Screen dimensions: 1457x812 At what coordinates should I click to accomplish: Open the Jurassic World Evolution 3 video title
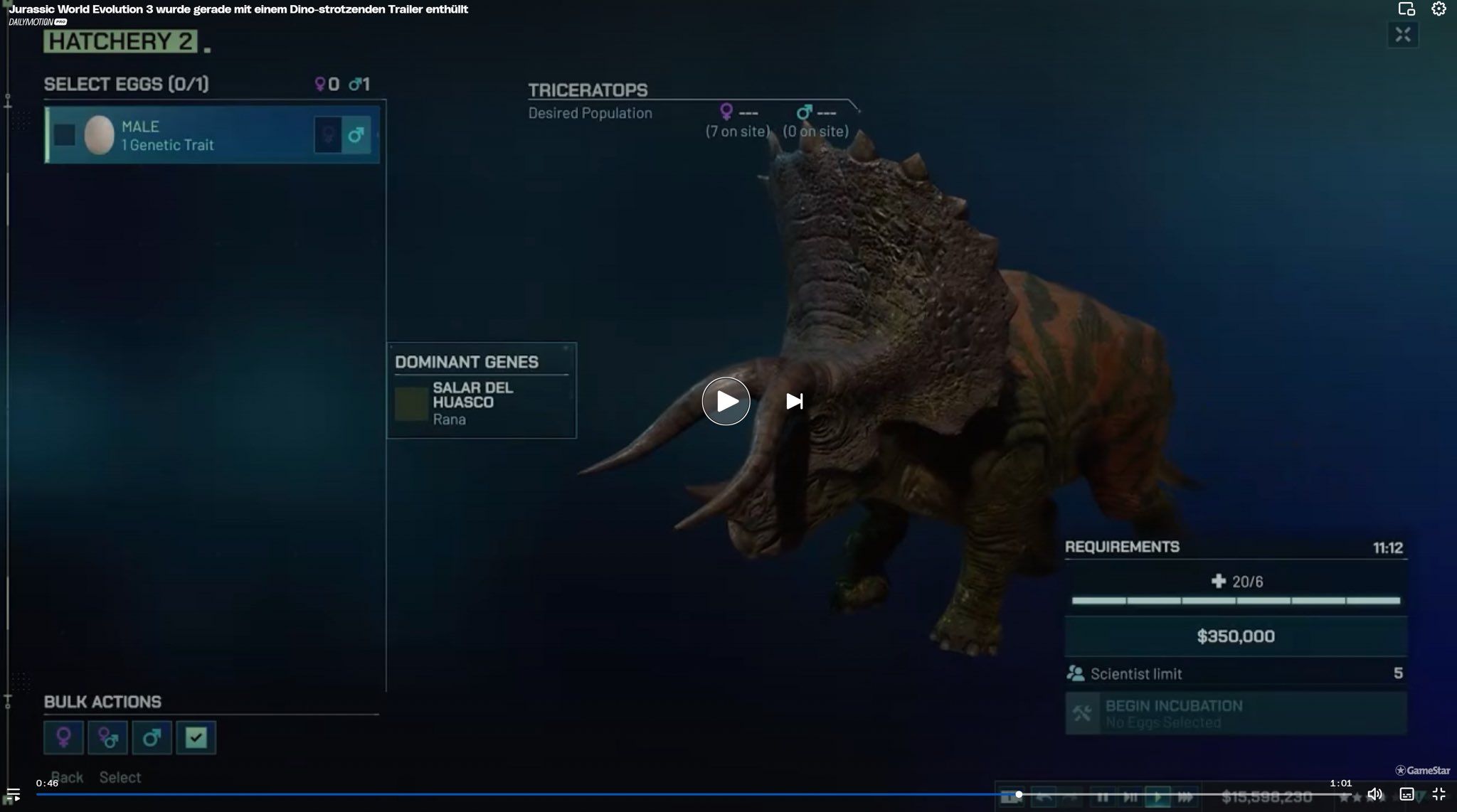(x=238, y=9)
